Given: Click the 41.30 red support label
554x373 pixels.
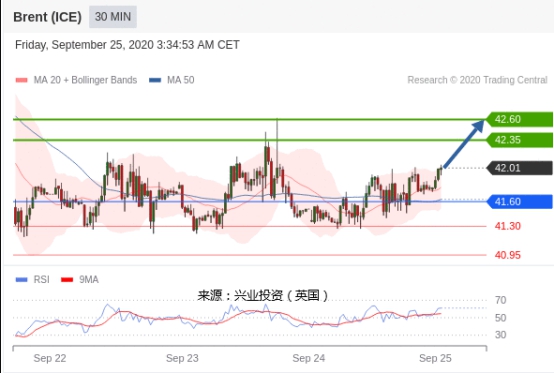Looking at the screenshot, I should pyautogui.click(x=507, y=226).
